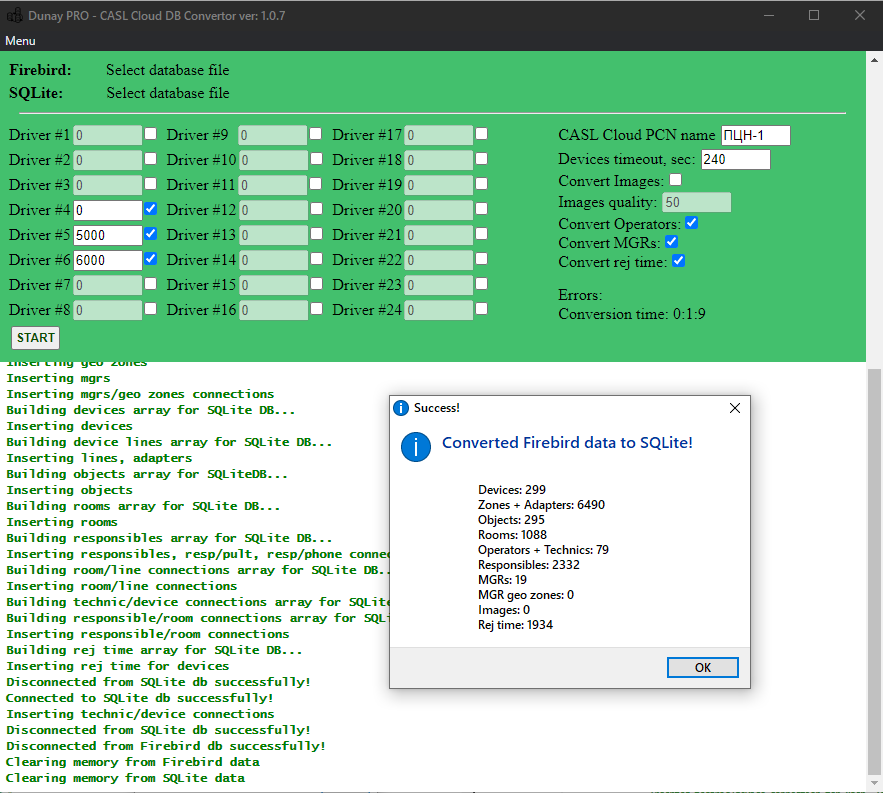Viewport: 884px width, 793px height.
Task: Click the 'Zones + Adapters: 6490' line
Action: click(541, 505)
